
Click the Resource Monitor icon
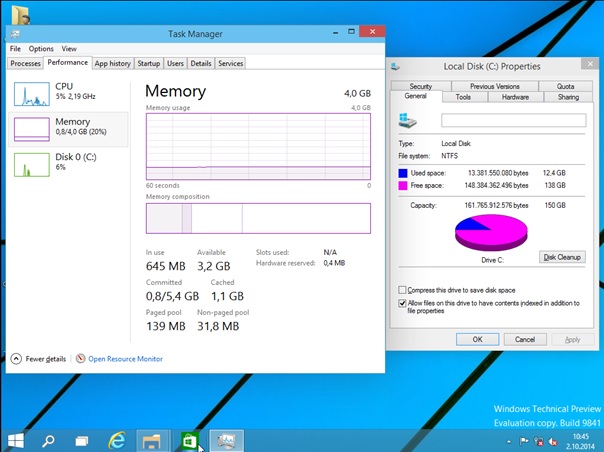[x=82, y=358]
